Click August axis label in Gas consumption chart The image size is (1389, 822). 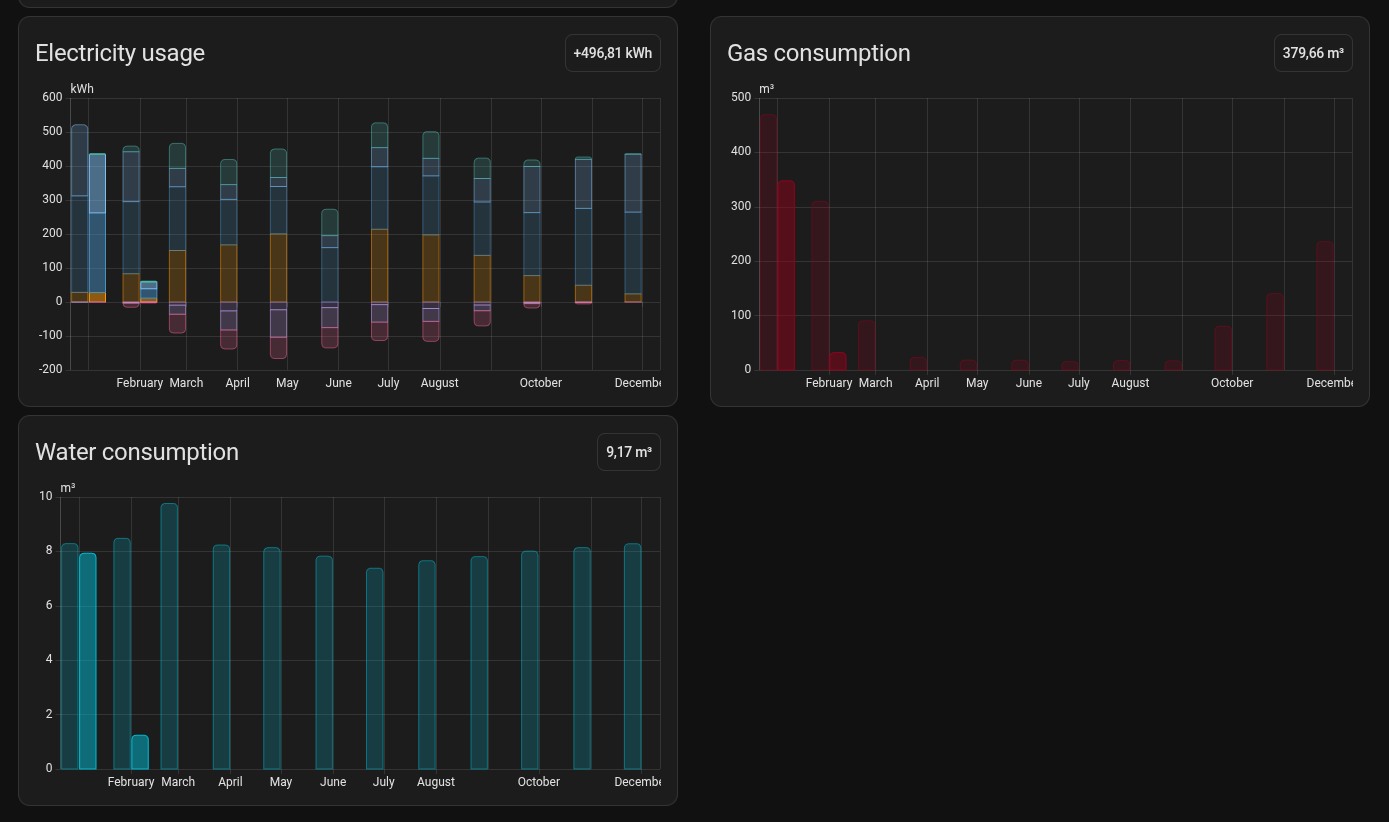click(1130, 383)
